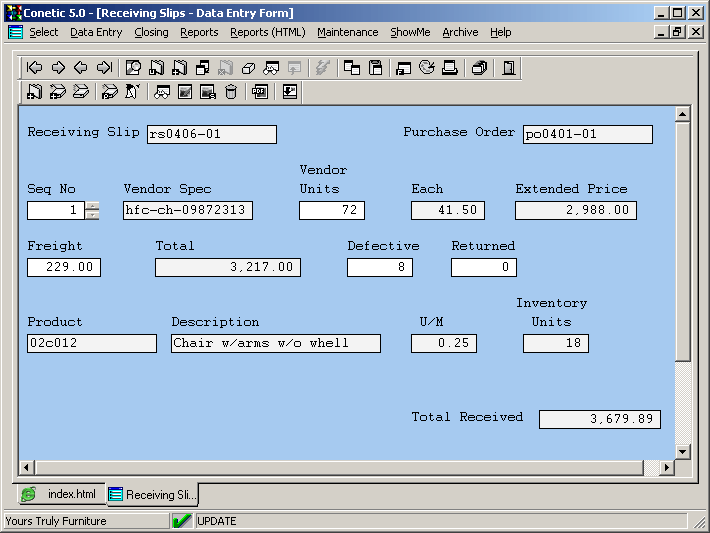Click the magnifier find icon in toolbar
Viewport: 710px width, 533px height.
133,68
